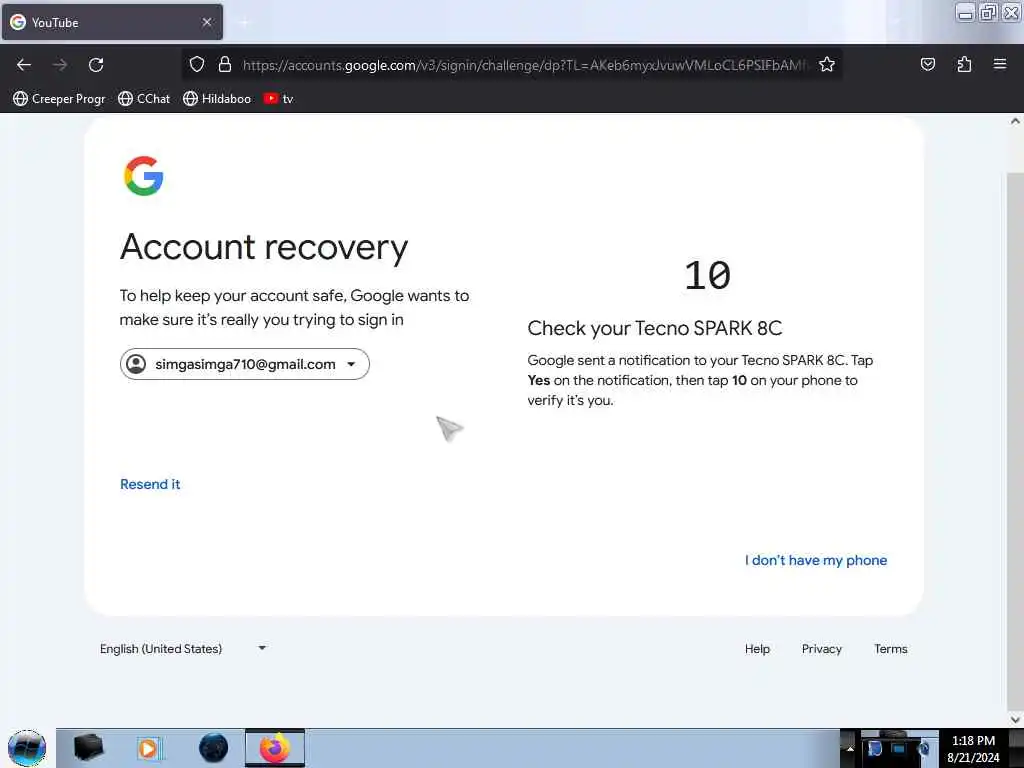
Task: Open the Firefox hamburger menu
Action: 1000,64
